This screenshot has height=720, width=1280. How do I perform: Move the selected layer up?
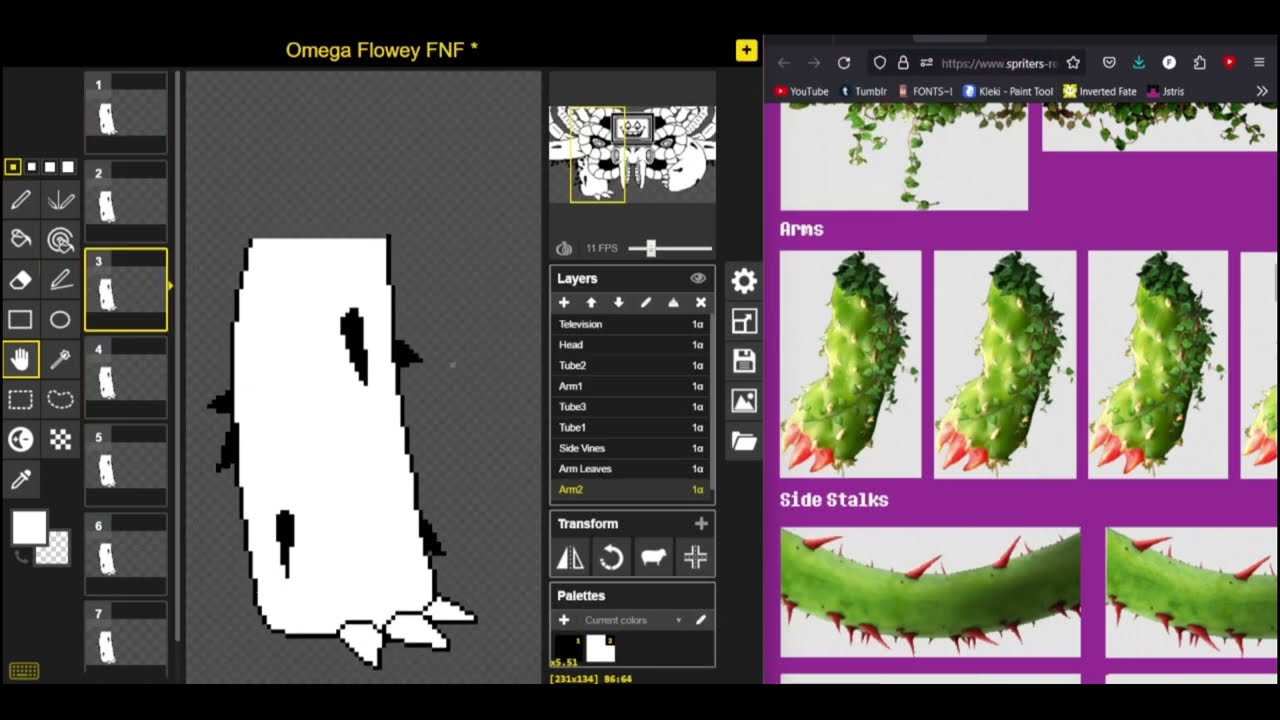[x=591, y=302]
